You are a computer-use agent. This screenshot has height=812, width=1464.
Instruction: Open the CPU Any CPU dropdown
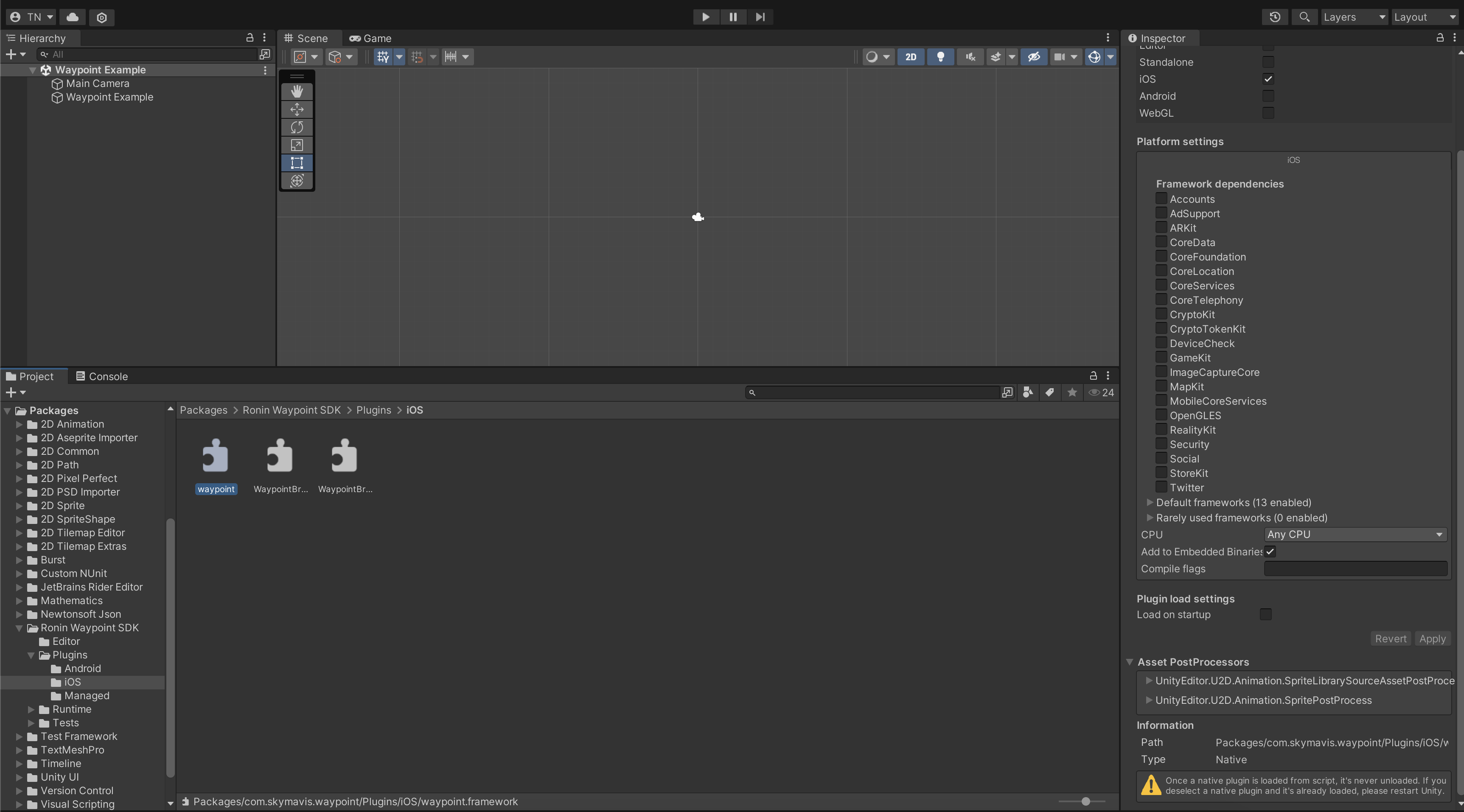[1355, 534]
